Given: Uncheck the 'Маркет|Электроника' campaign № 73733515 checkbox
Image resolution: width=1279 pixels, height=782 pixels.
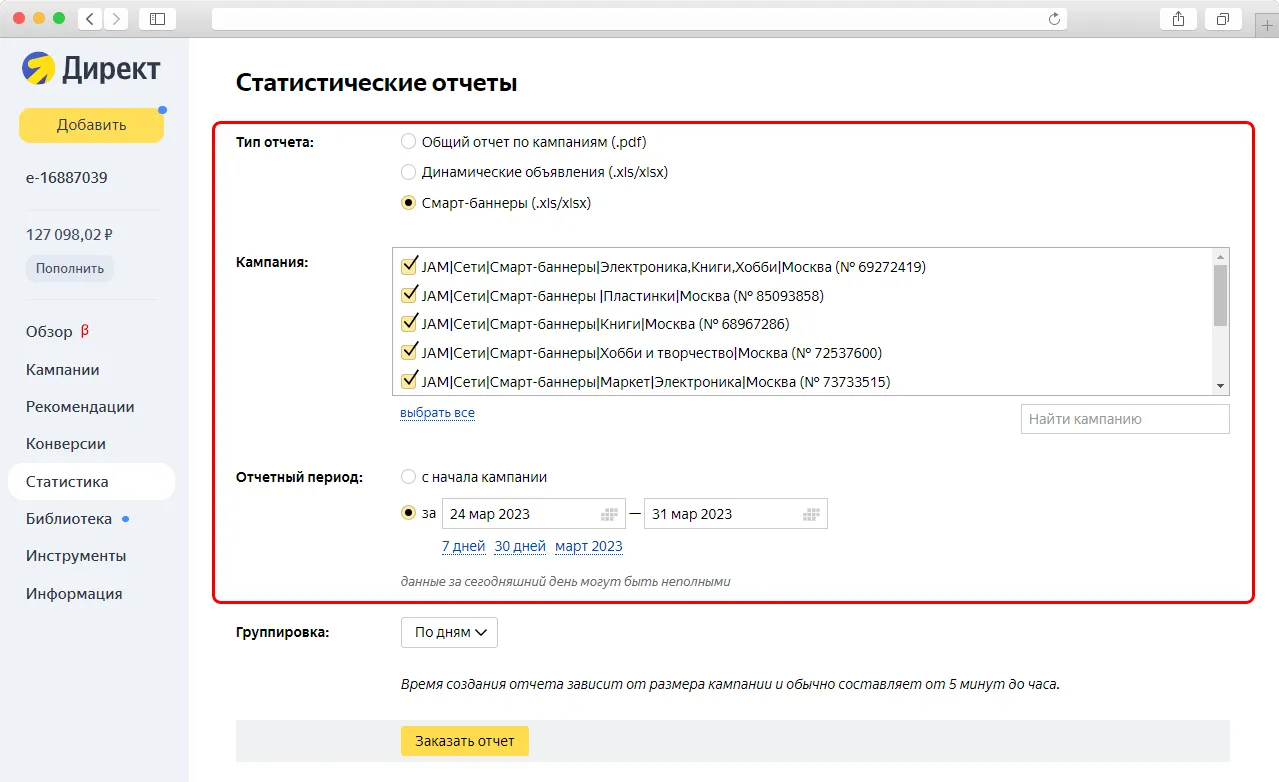Looking at the screenshot, I should (408, 380).
